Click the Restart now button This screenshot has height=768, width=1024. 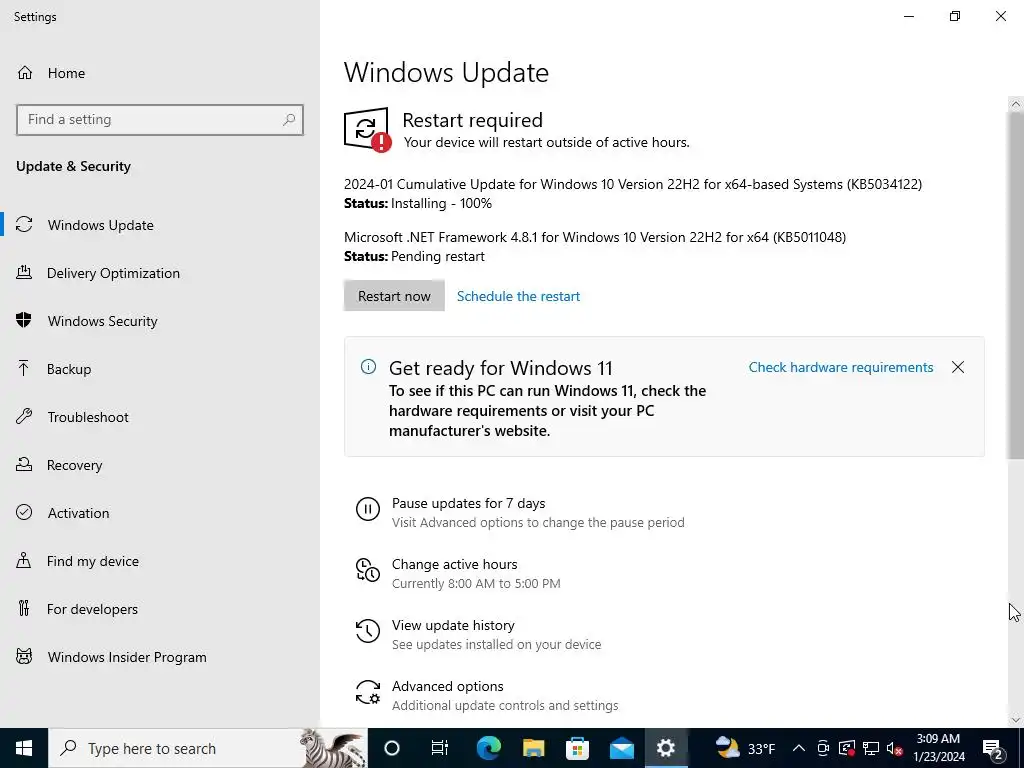(x=394, y=296)
